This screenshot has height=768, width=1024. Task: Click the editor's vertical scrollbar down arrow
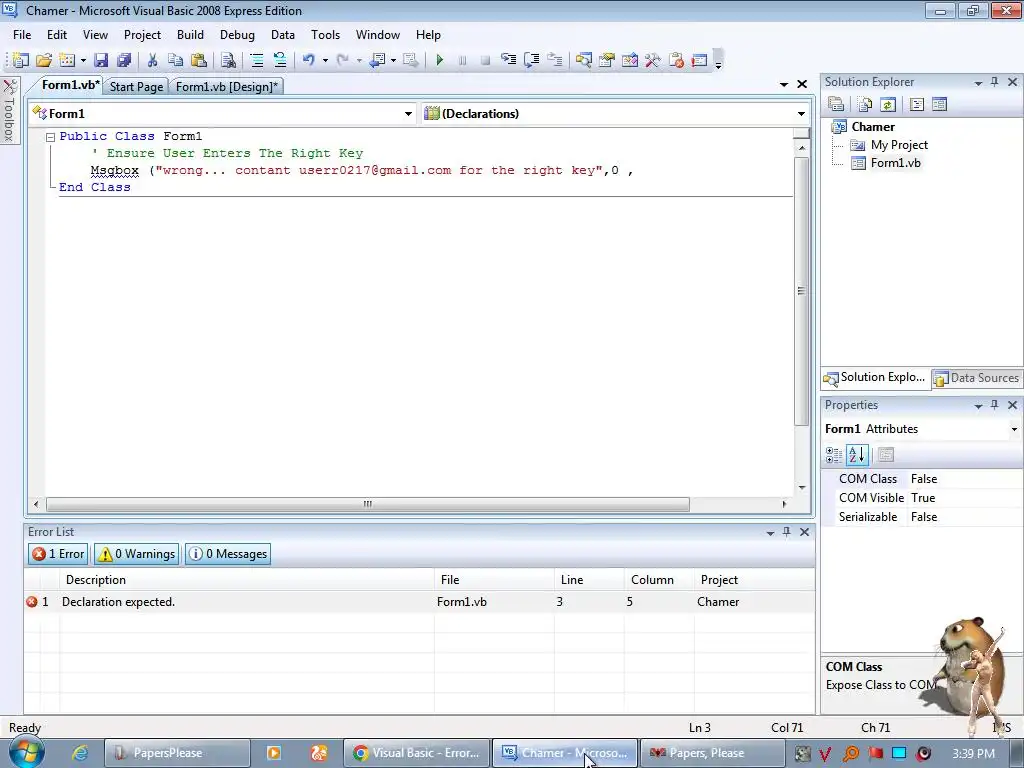click(801, 488)
